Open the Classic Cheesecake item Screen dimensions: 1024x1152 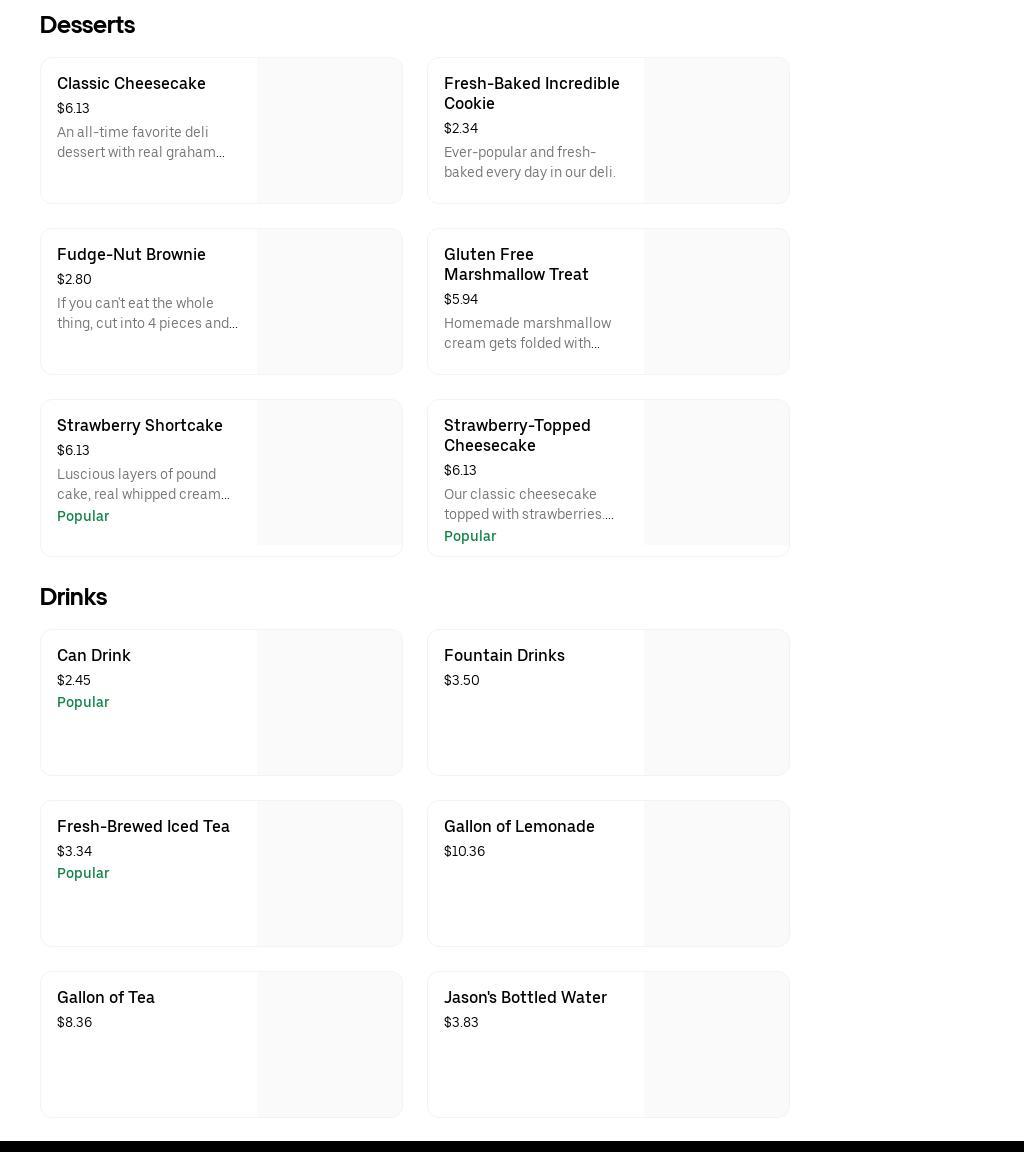(131, 84)
